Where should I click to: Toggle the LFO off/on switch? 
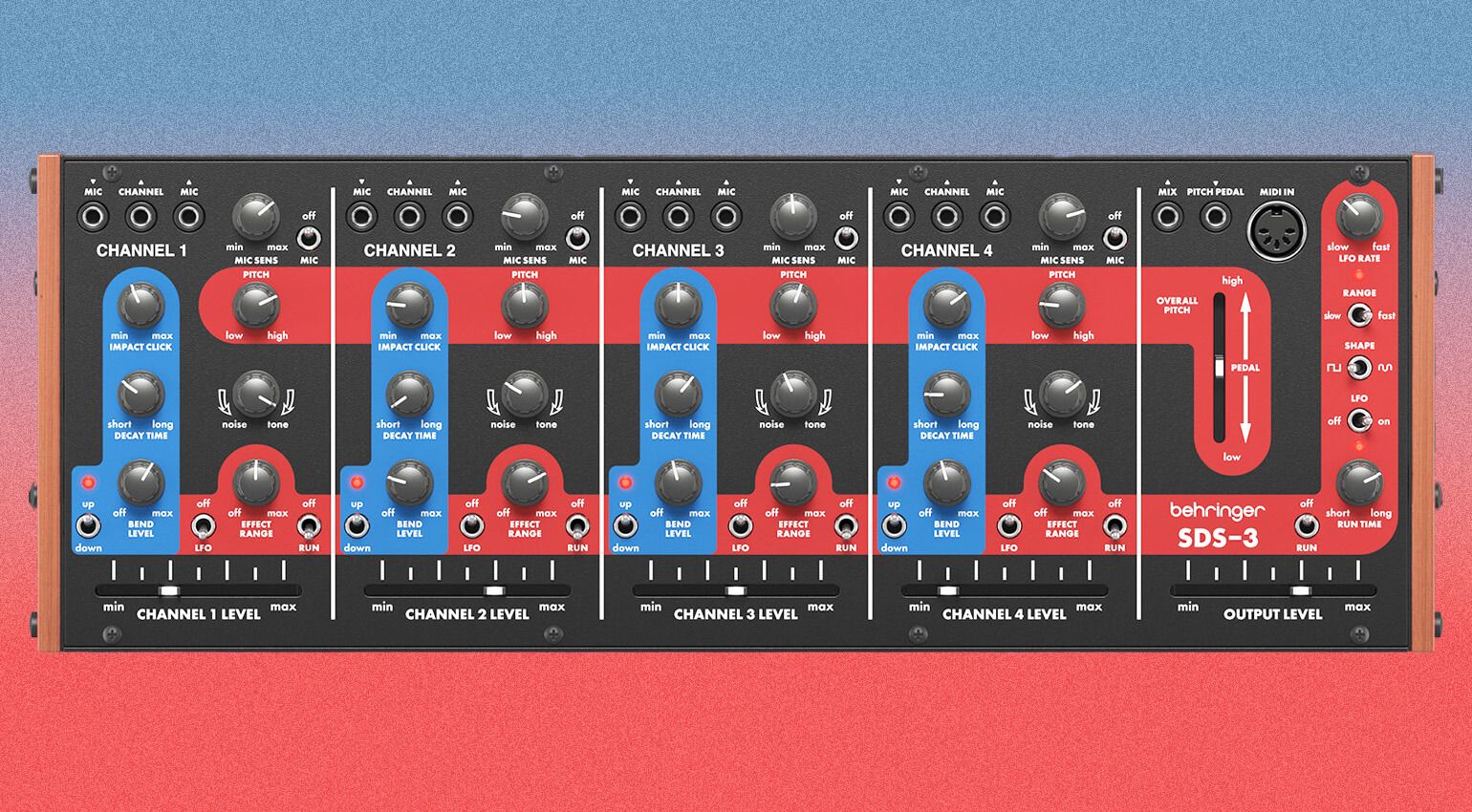(1358, 420)
